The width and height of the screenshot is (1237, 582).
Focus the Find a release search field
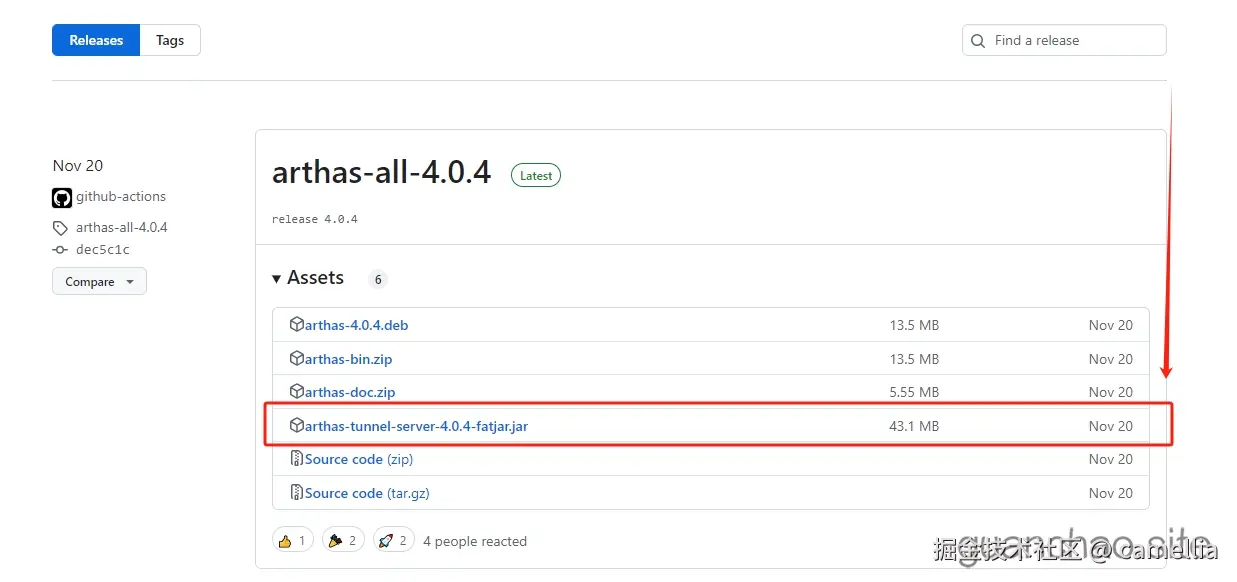pos(1064,40)
